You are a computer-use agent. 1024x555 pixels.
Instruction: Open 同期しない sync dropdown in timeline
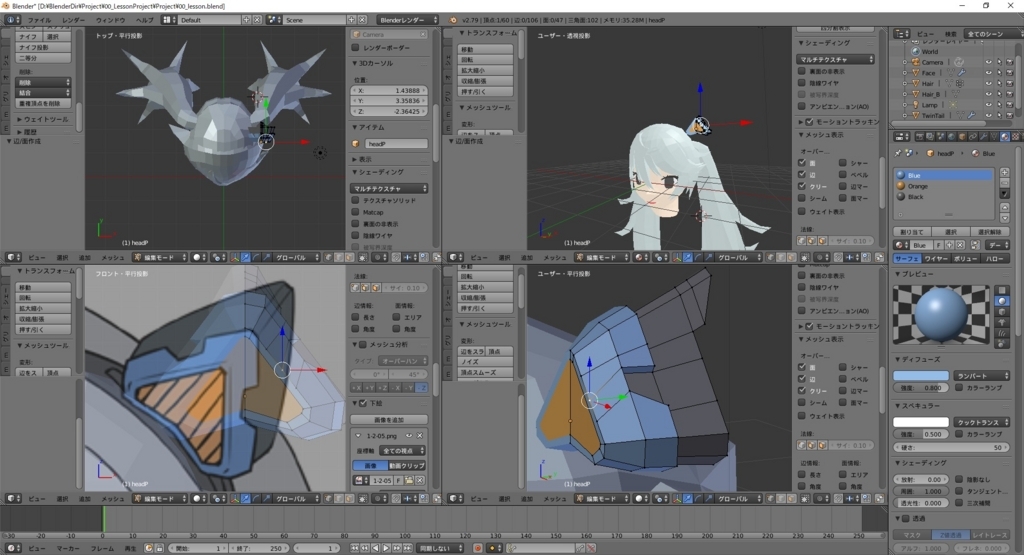440,548
